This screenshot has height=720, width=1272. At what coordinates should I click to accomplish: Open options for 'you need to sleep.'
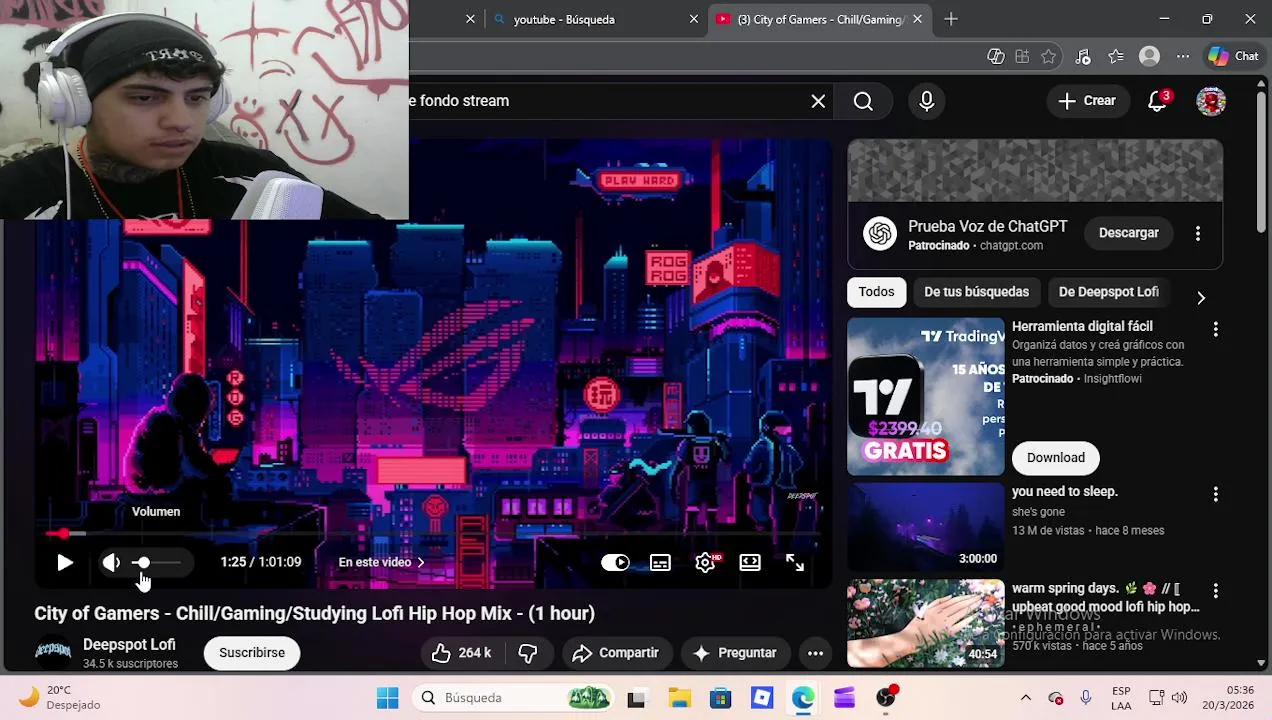click(x=1216, y=494)
